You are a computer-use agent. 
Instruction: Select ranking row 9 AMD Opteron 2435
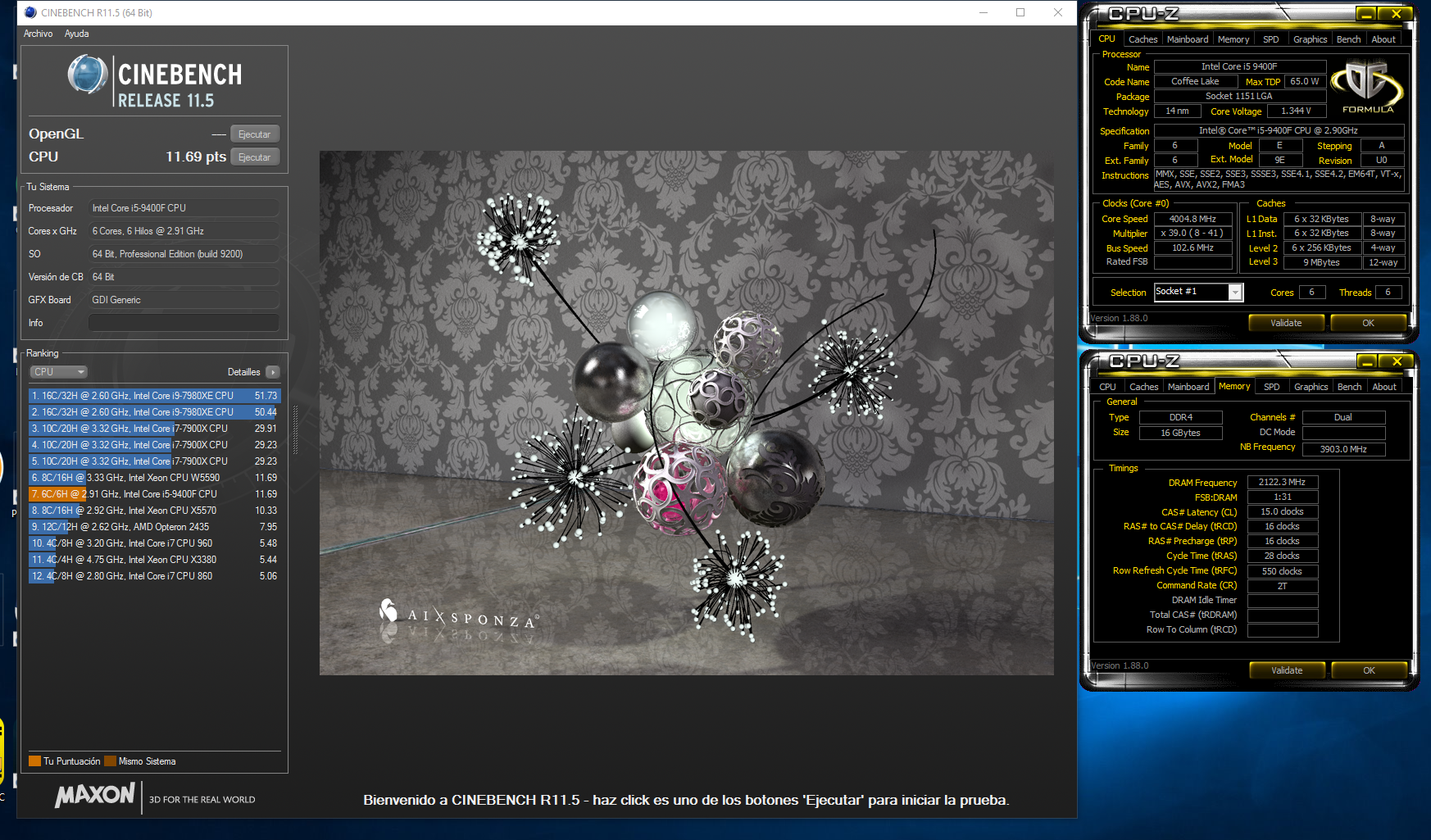pyautogui.click(x=155, y=527)
